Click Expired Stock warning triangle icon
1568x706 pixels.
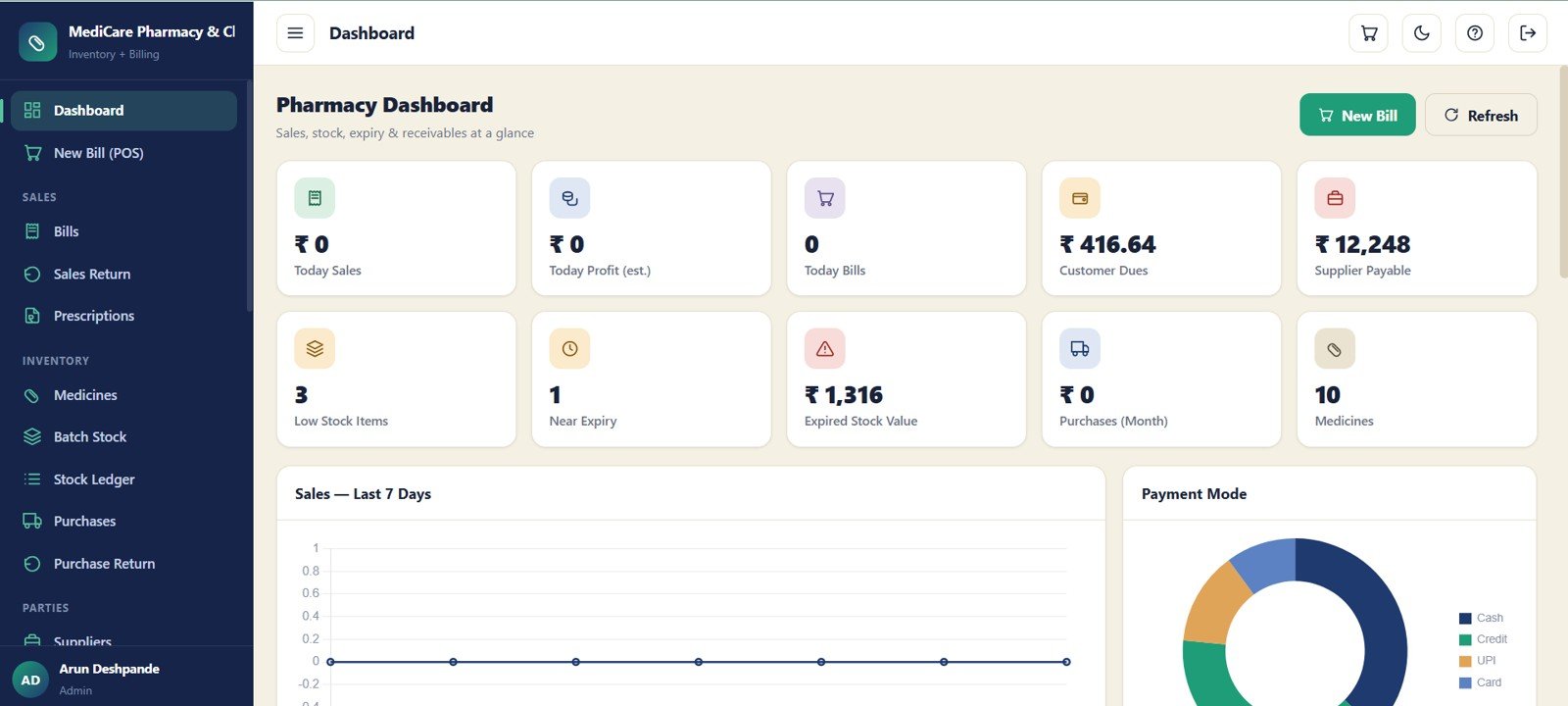825,348
